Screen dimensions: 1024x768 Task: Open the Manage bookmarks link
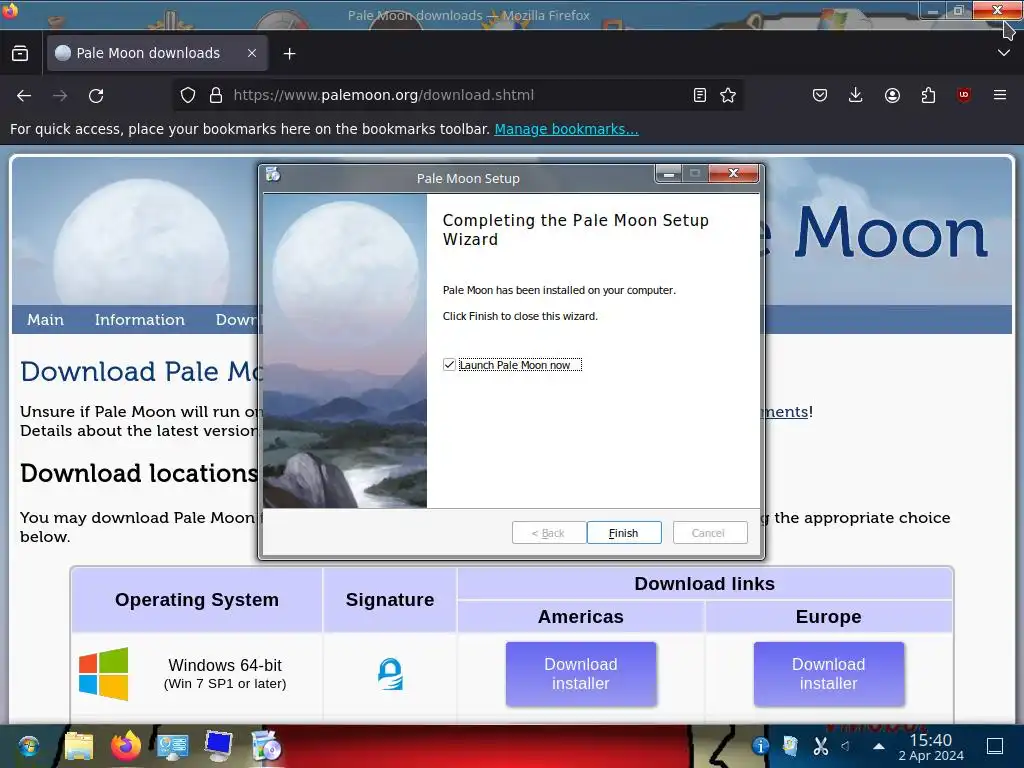tap(566, 129)
